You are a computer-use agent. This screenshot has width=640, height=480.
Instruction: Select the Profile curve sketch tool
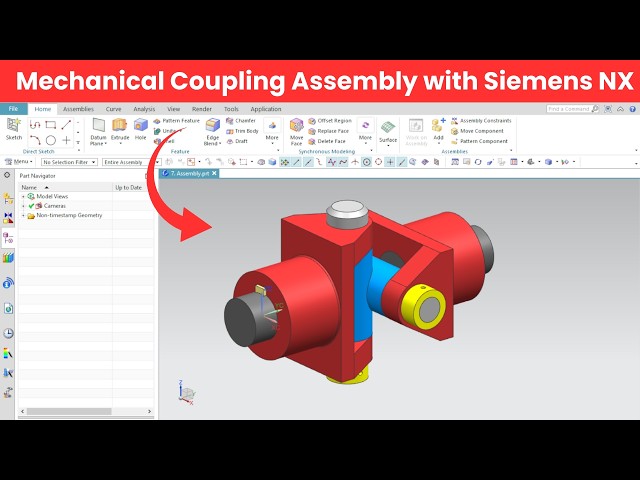(35, 125)
